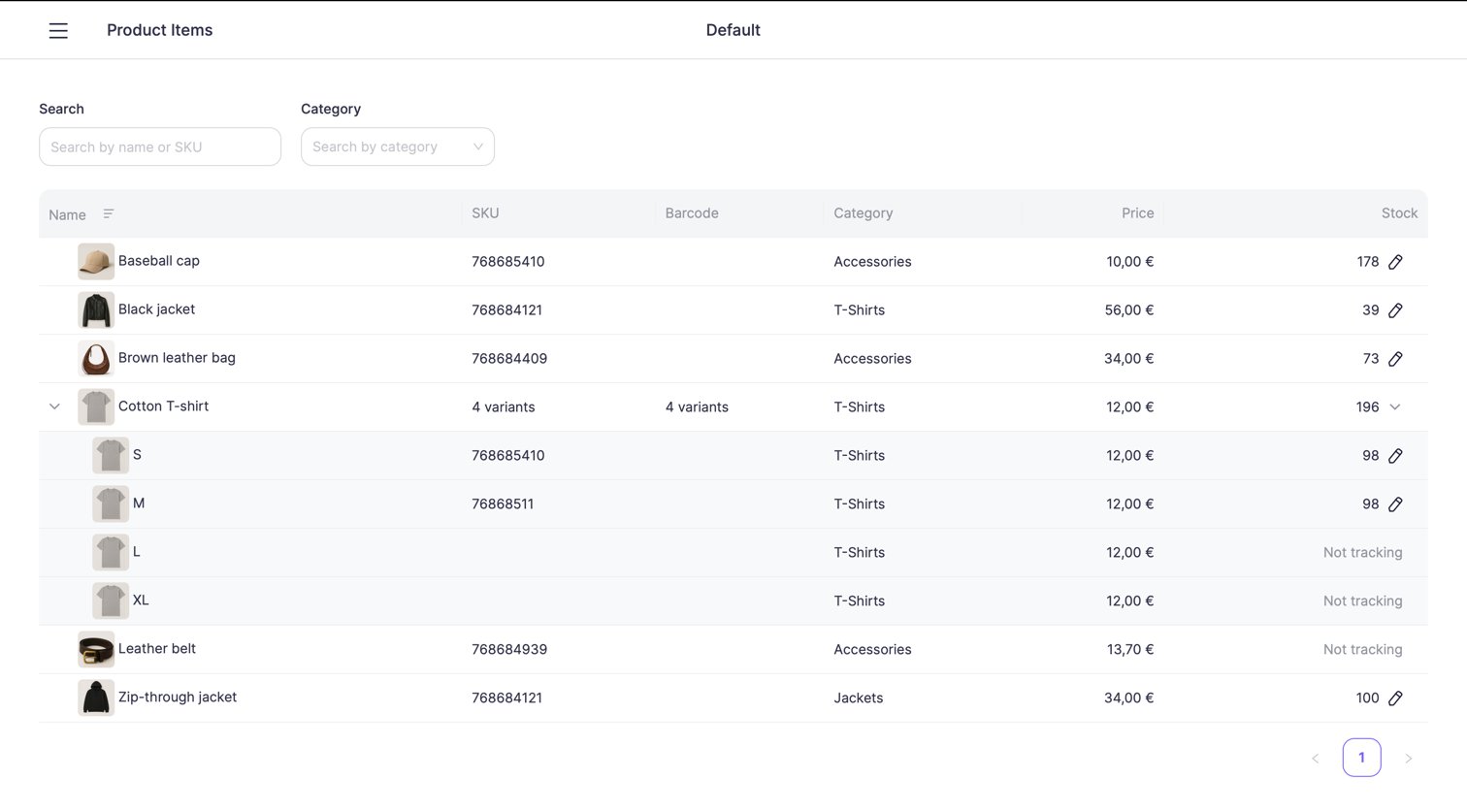1467x812 pixels.
Task: Go to the next page of products
Action: coord(1409,758)
